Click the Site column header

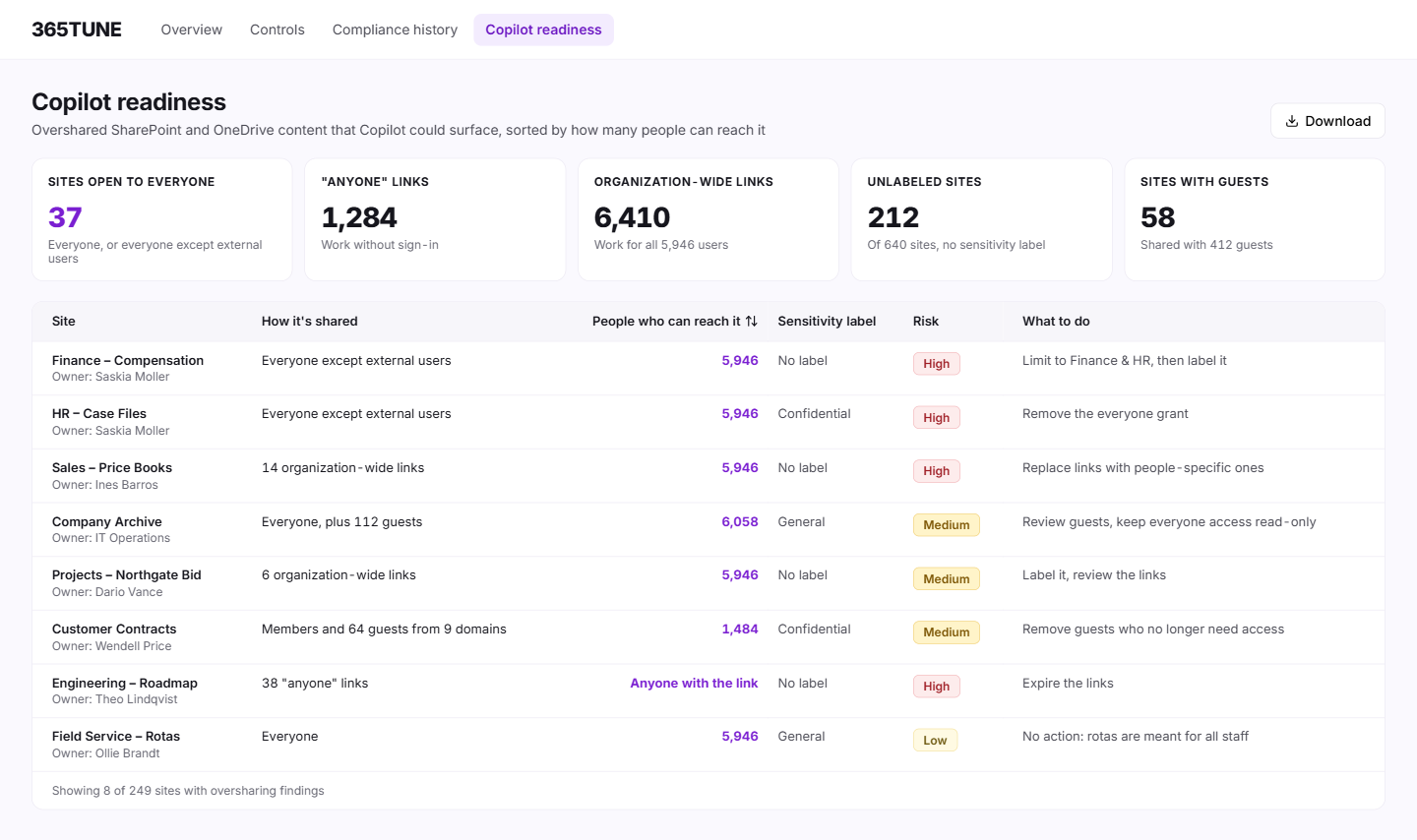pos(64,322)
